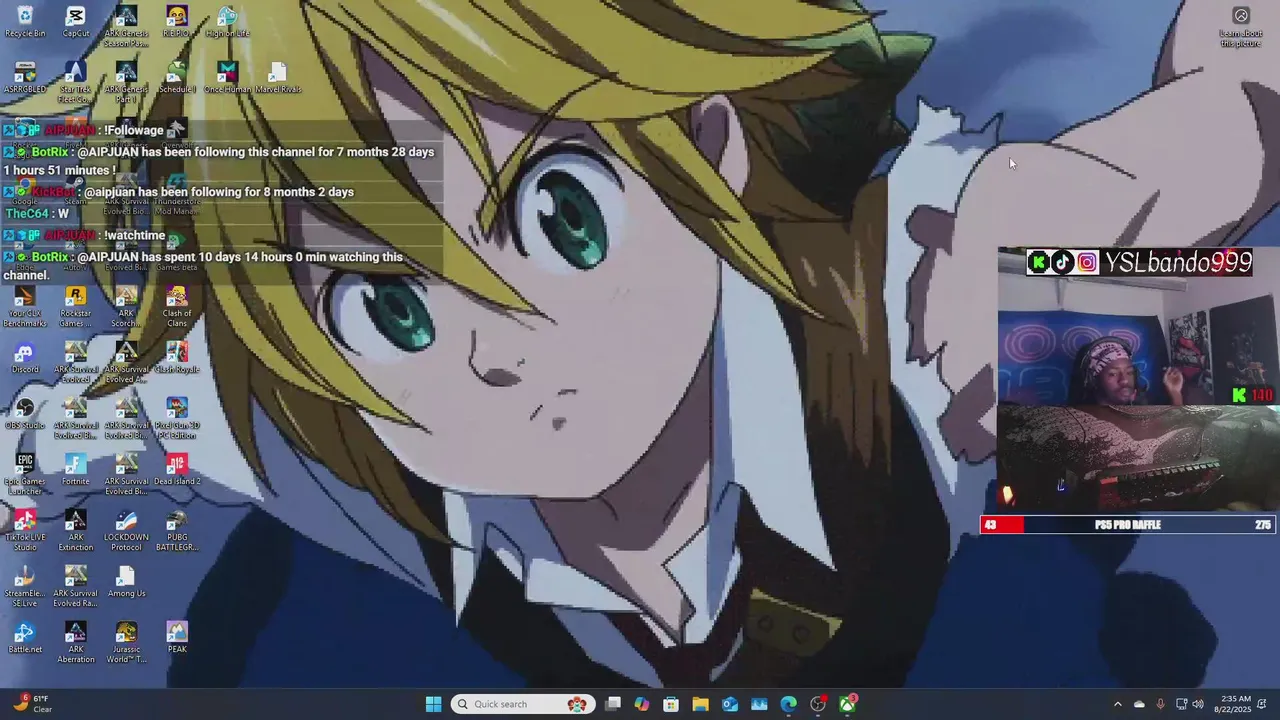Open the ASRRGBLED desktop shortcut

pos(25,77)
